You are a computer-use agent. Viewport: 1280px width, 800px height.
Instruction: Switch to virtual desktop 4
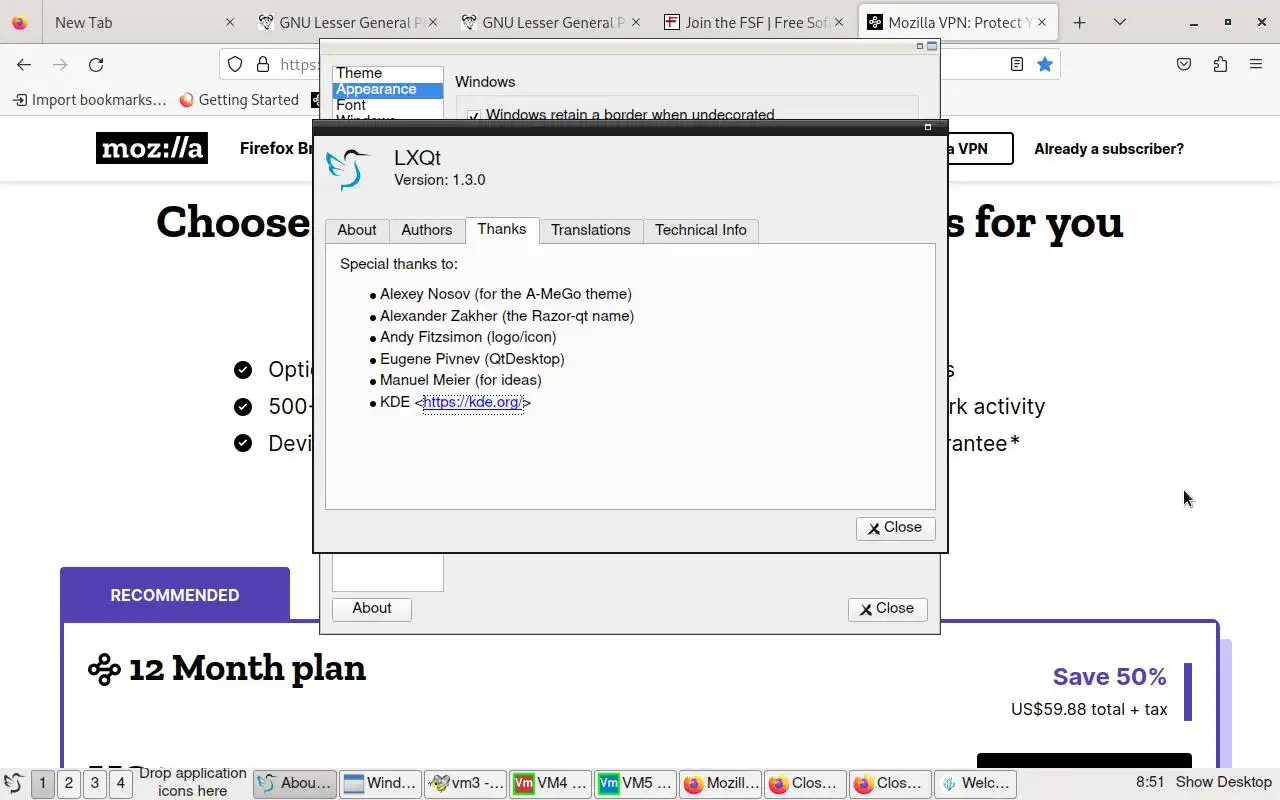[x=120, y=783]
